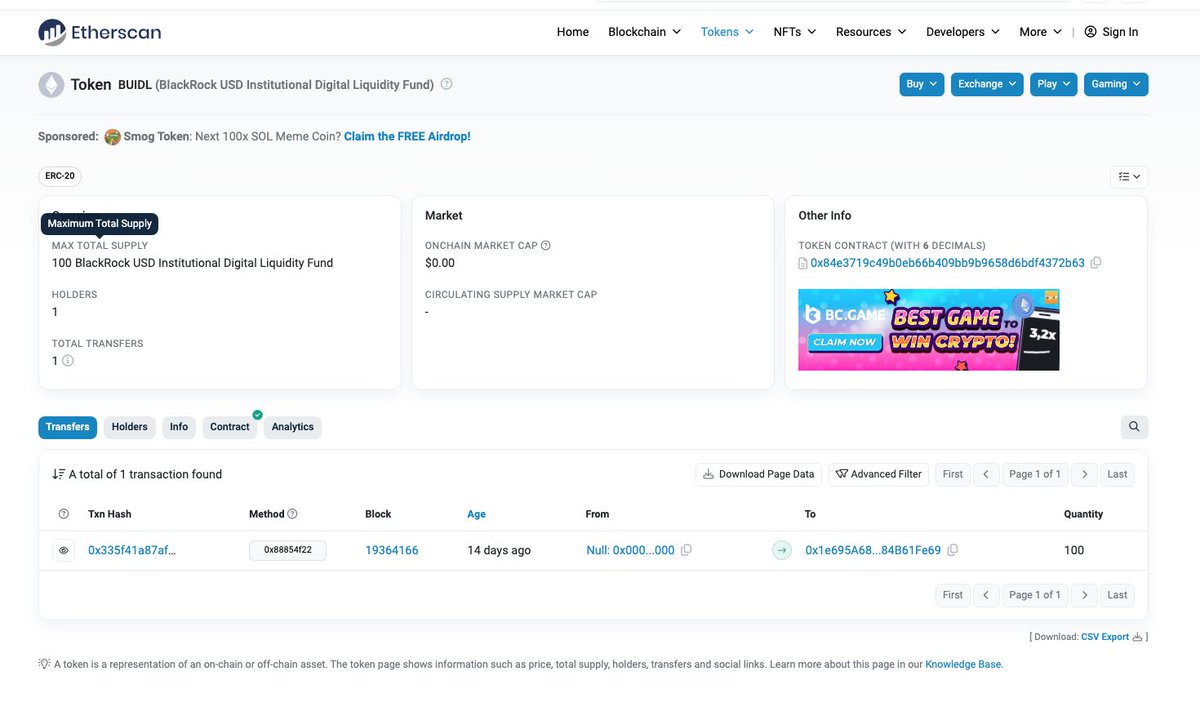This screenshot has height=720, width=1200.
Task: Click the sort icon beside the transaction total
Action: (x=58, y=474)
